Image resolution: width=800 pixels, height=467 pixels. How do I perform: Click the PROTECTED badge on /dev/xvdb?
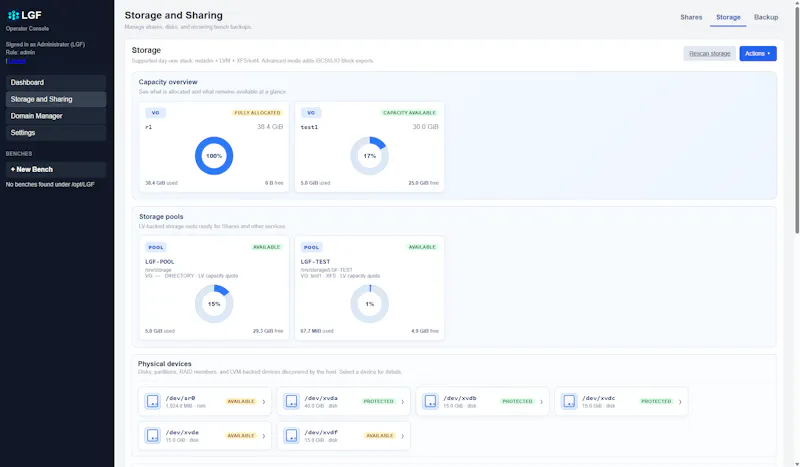[x=517, y=402]
